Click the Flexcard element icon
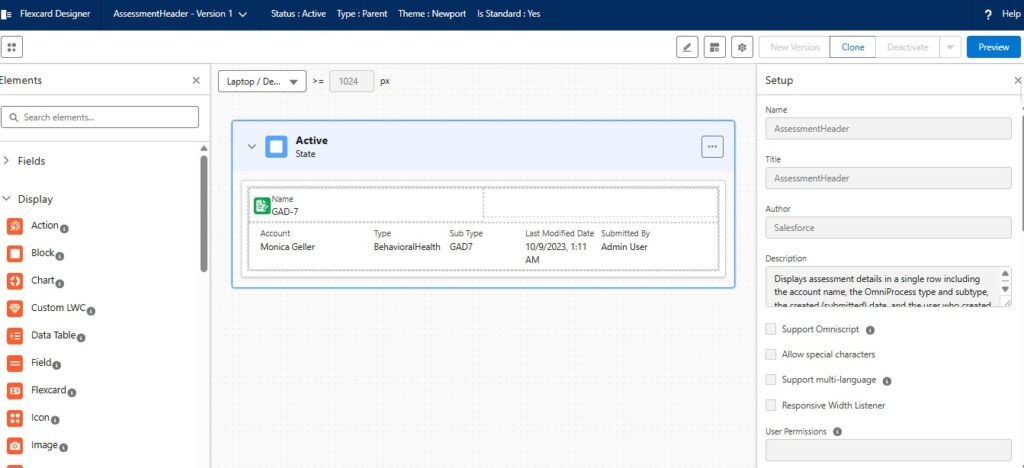 [x=15, y=391]
